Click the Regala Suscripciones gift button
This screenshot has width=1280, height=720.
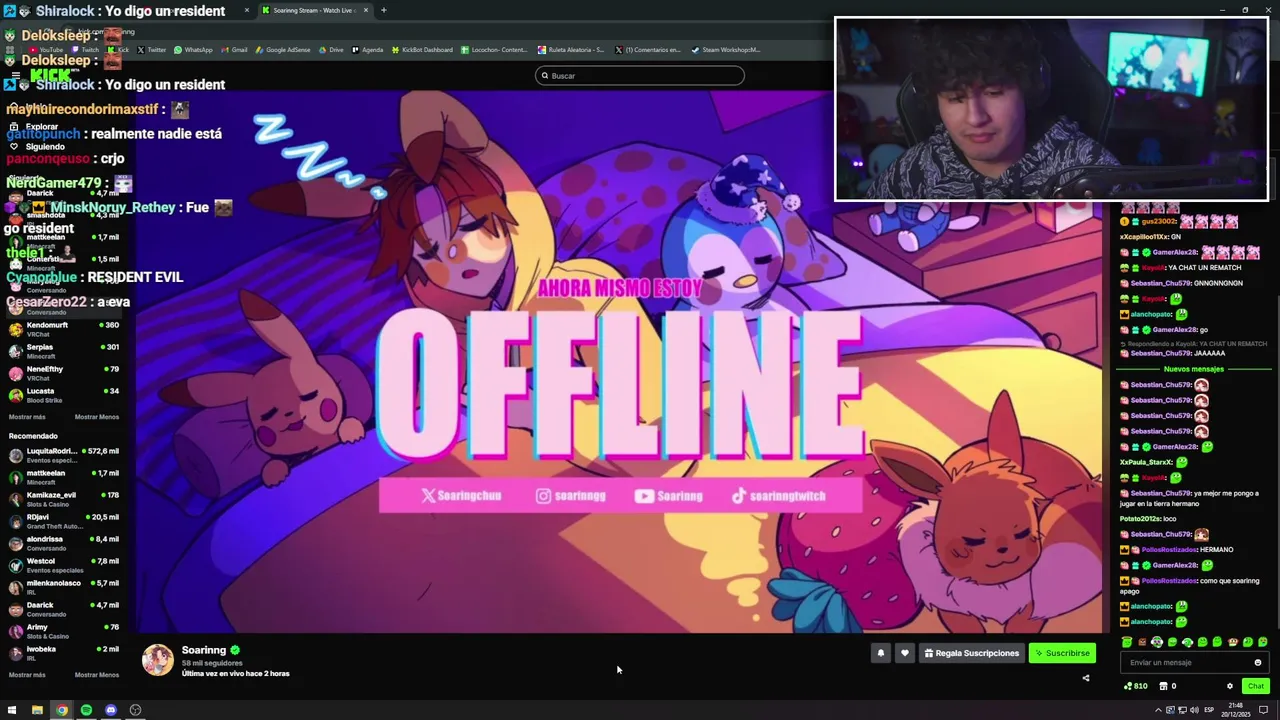[972, 653]
